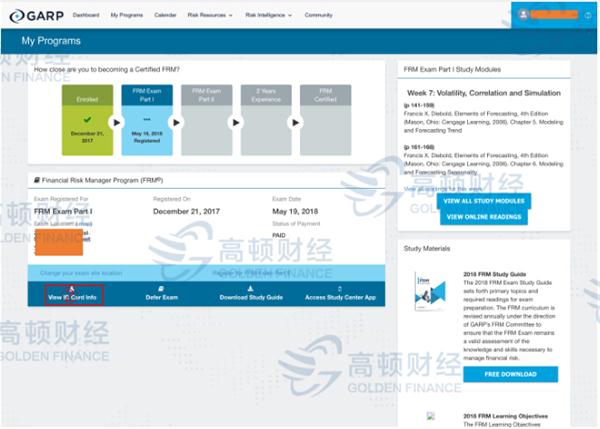Open the Community page
Screen dimensions: 600x429
tap(319, 15)
